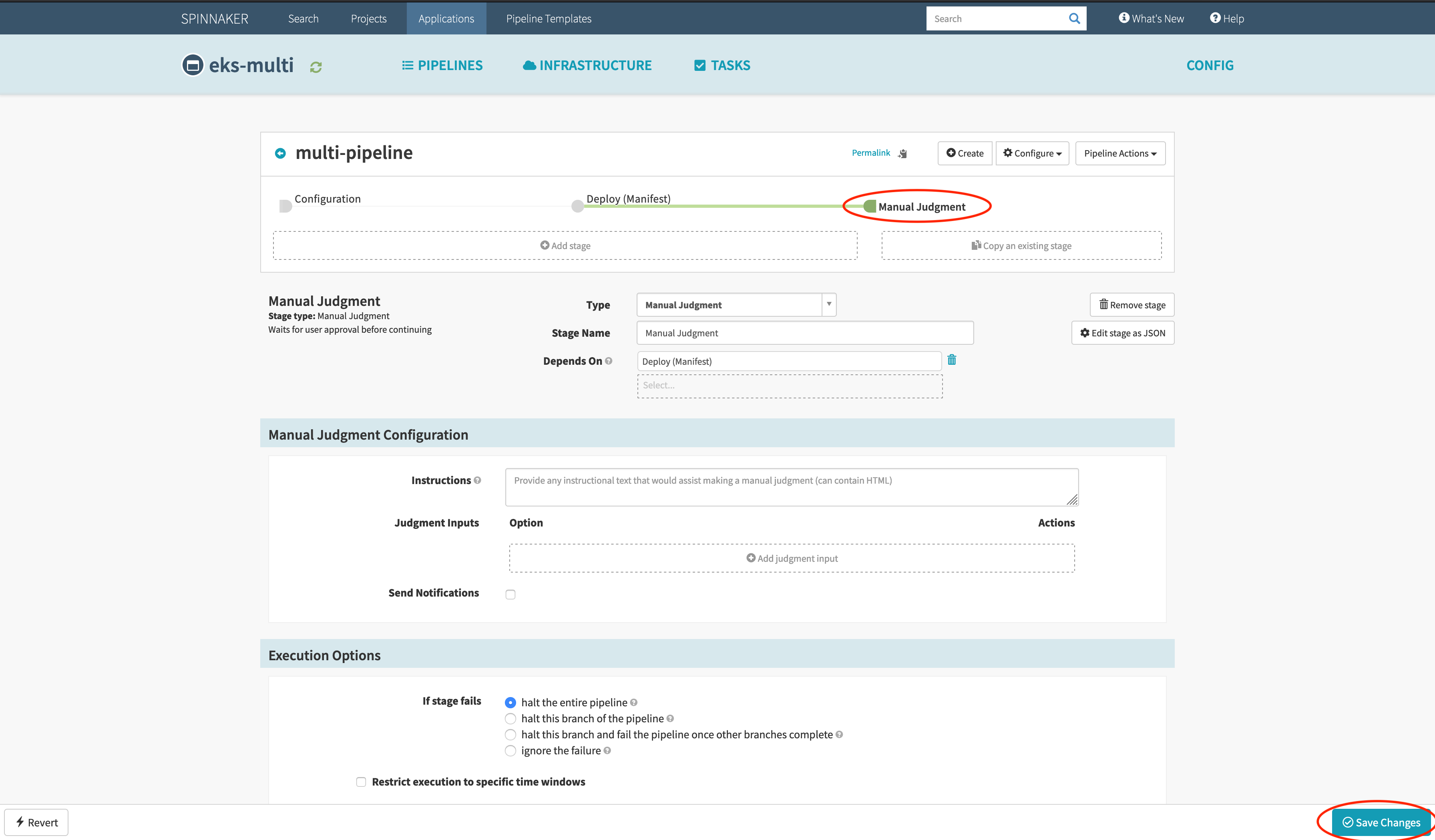1435x840 pixels.
Task: Open the Help menu
Action: pos(1226,18)
